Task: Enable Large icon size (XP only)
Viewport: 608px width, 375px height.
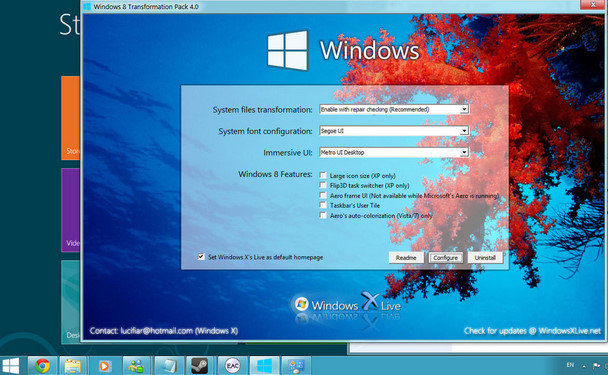Action: pyautogui.click(x=323, y=175)
